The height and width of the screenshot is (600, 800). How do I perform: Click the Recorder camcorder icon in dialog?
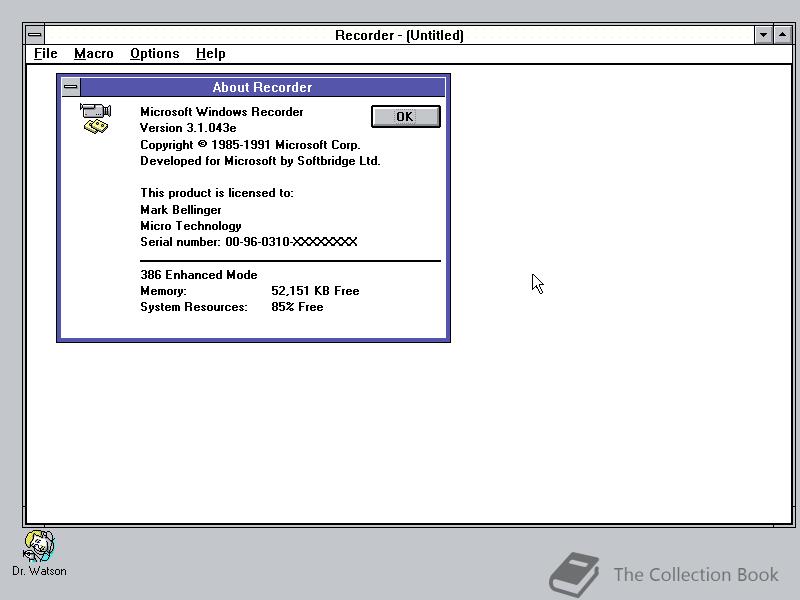95,118
